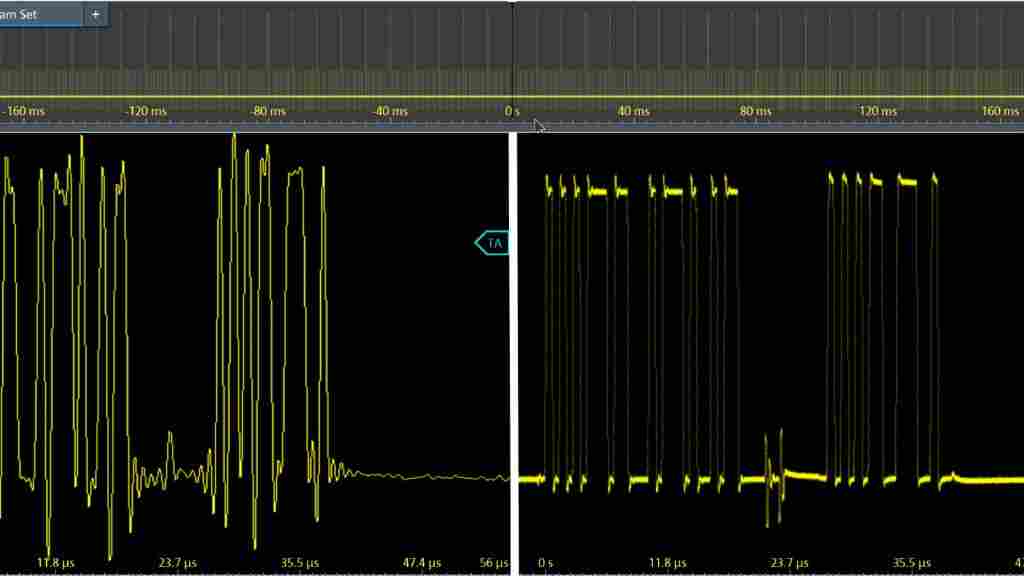
Task: Click the -160 ms label in the overview timeline
Action: coord(25,111)
